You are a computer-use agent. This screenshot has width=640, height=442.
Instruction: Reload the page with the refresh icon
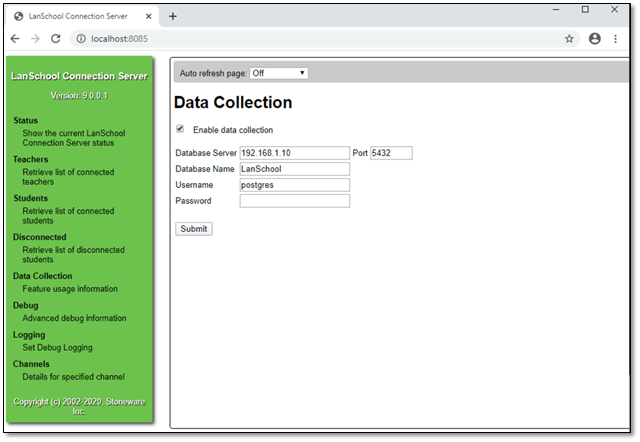click(x=56, y=39)
